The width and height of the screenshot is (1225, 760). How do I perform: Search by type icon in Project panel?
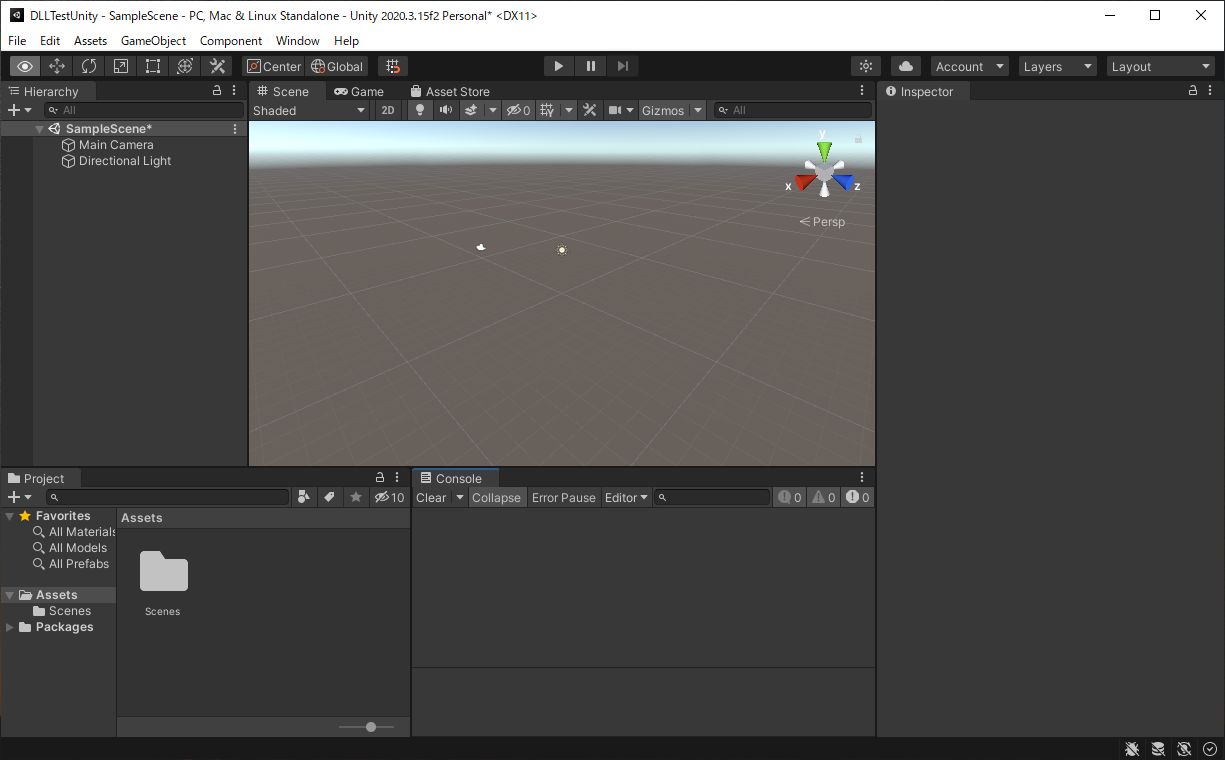pyautogui.click(x=305, y=497)
